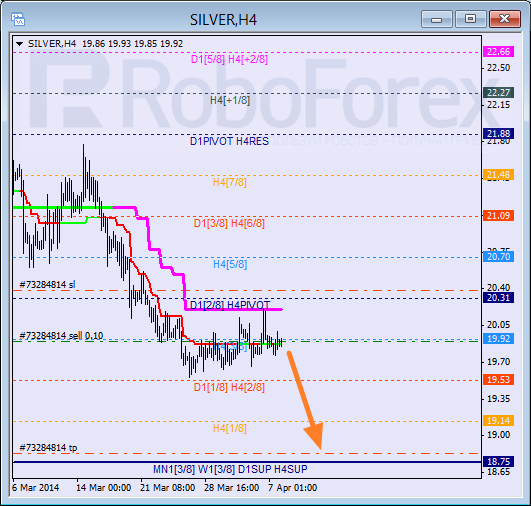Click the orange downward arrow head

(314, 436)
